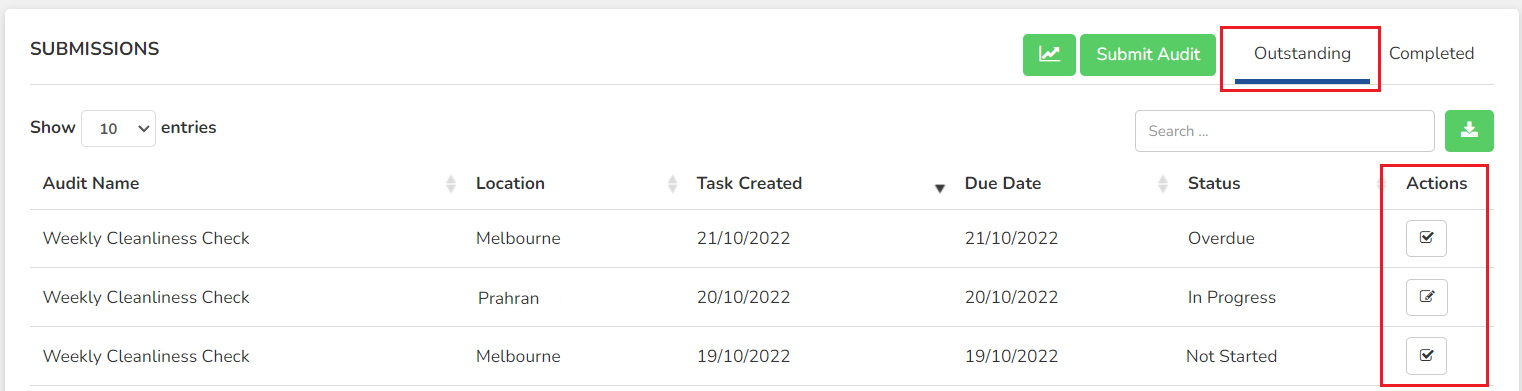Start the Not Started Melbourne audit action
Screen dimensions: 1522x391
pos(1426,355)
